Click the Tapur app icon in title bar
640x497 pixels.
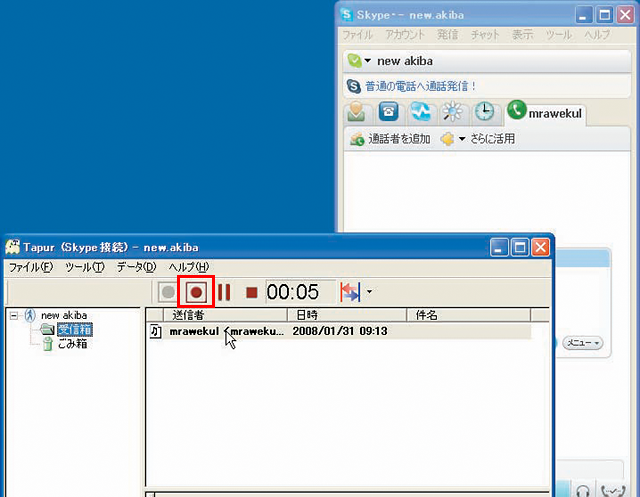point(13,247)
